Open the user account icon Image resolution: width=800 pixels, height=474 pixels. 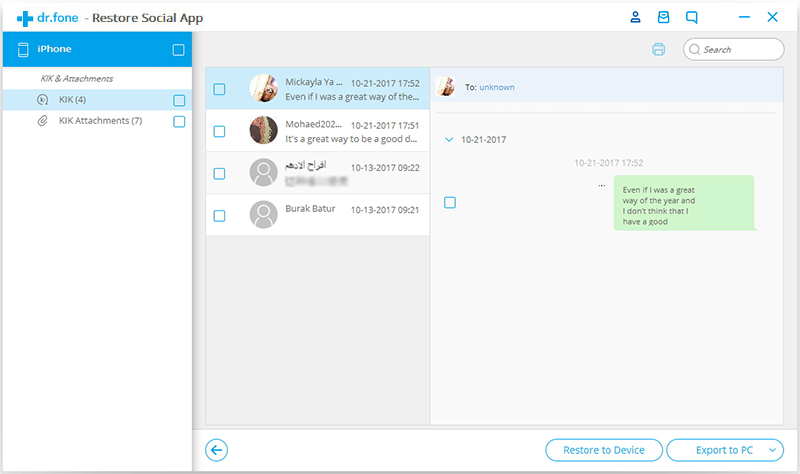(x=635, y=17)
